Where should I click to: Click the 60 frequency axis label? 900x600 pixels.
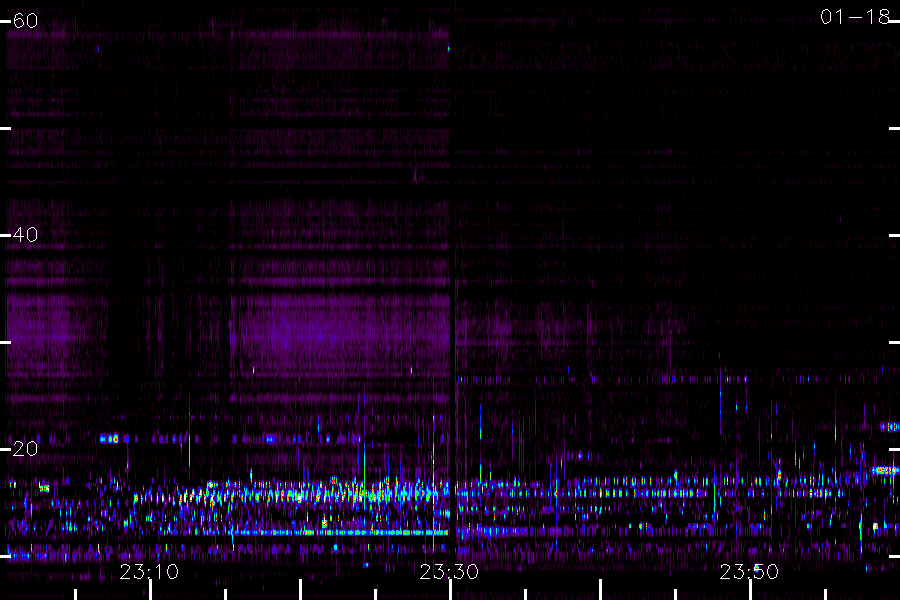[x=25, y=21]
